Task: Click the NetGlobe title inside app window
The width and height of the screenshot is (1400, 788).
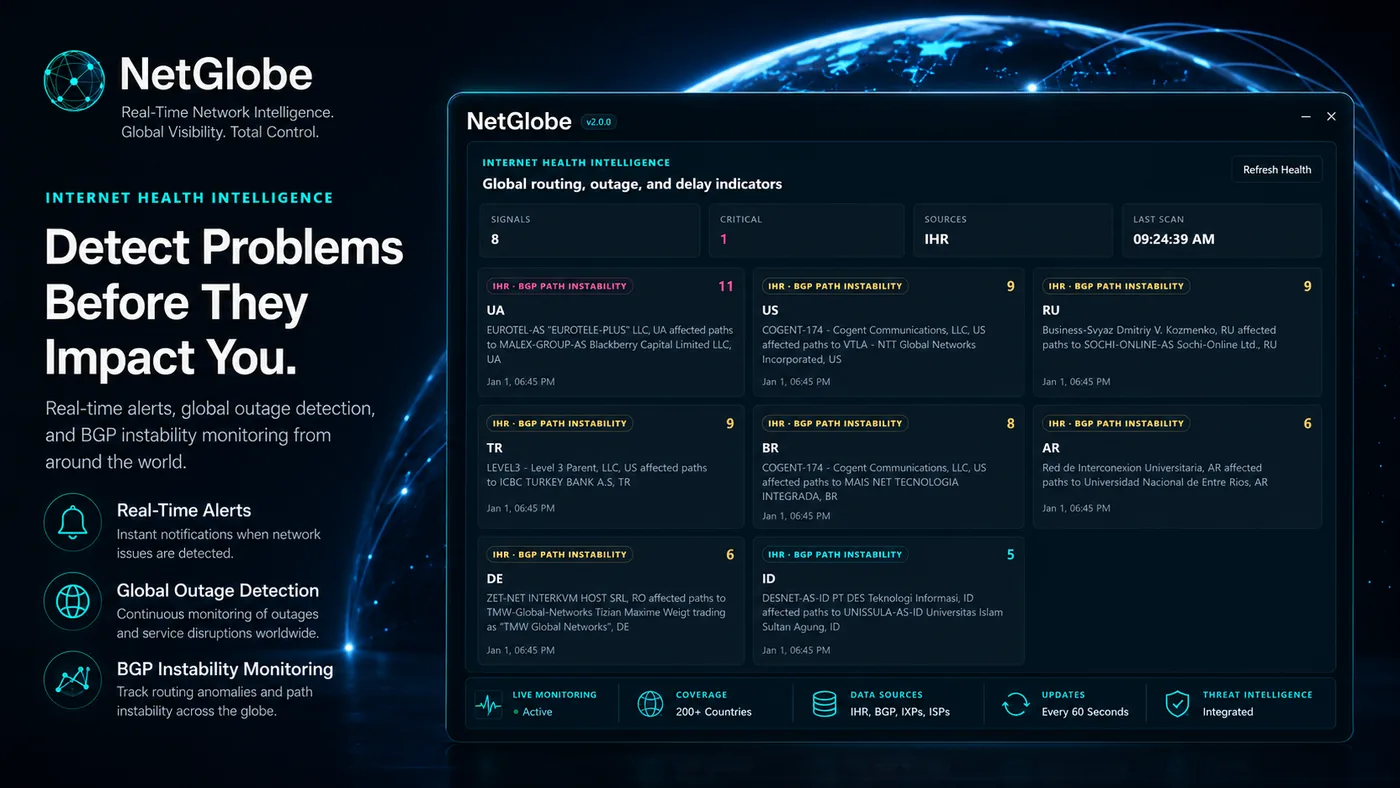Action: click(x=517, y=122)
